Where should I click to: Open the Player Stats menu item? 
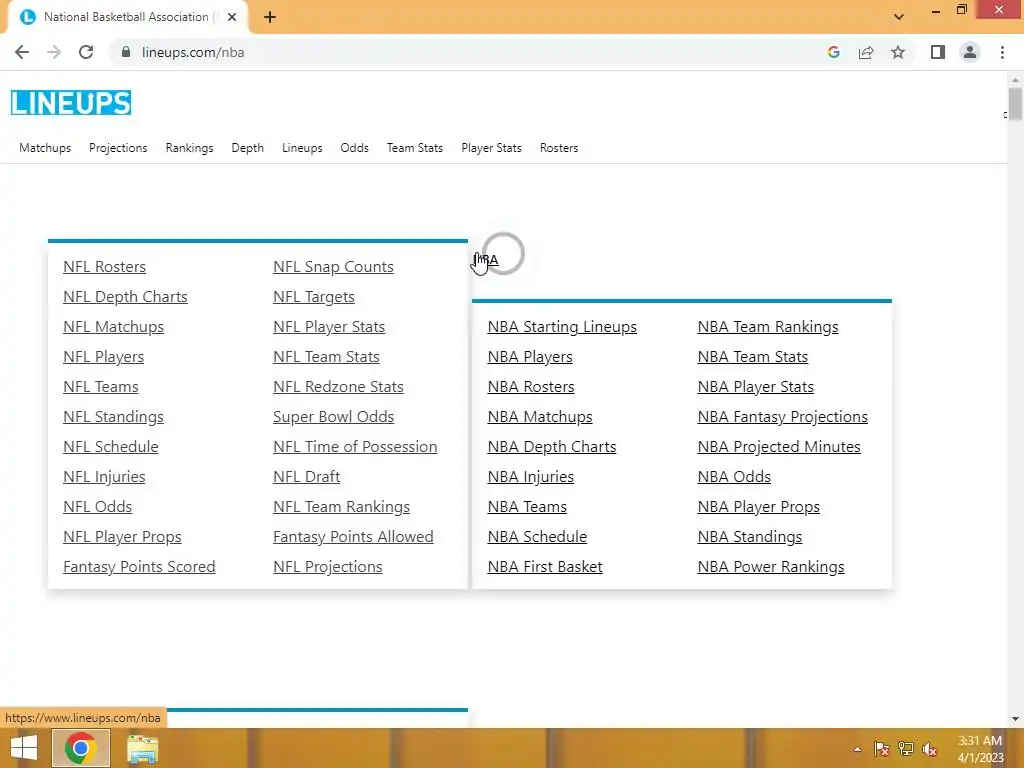point(492,148)
